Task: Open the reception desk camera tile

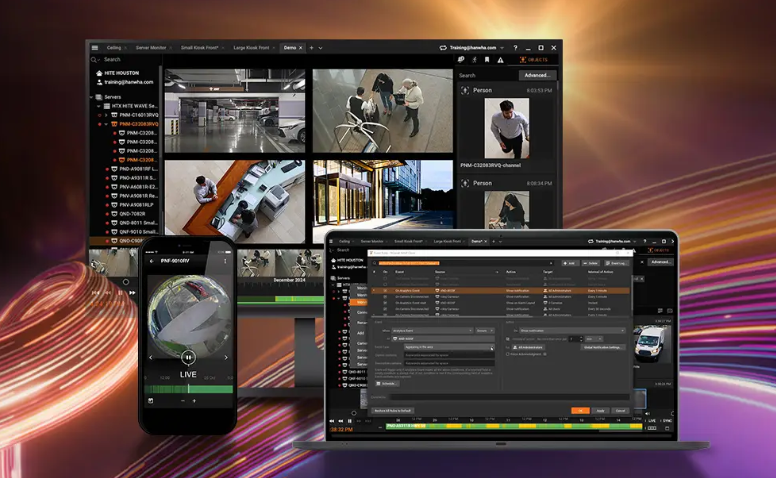Action: [235, 201]
